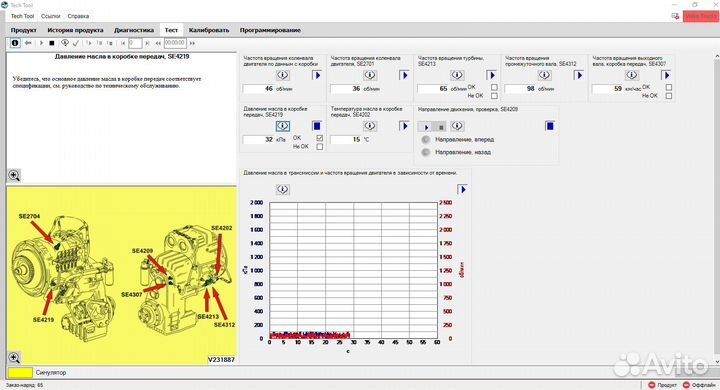Check Не ОК for oil pressure SE4219

pos(320,147)
